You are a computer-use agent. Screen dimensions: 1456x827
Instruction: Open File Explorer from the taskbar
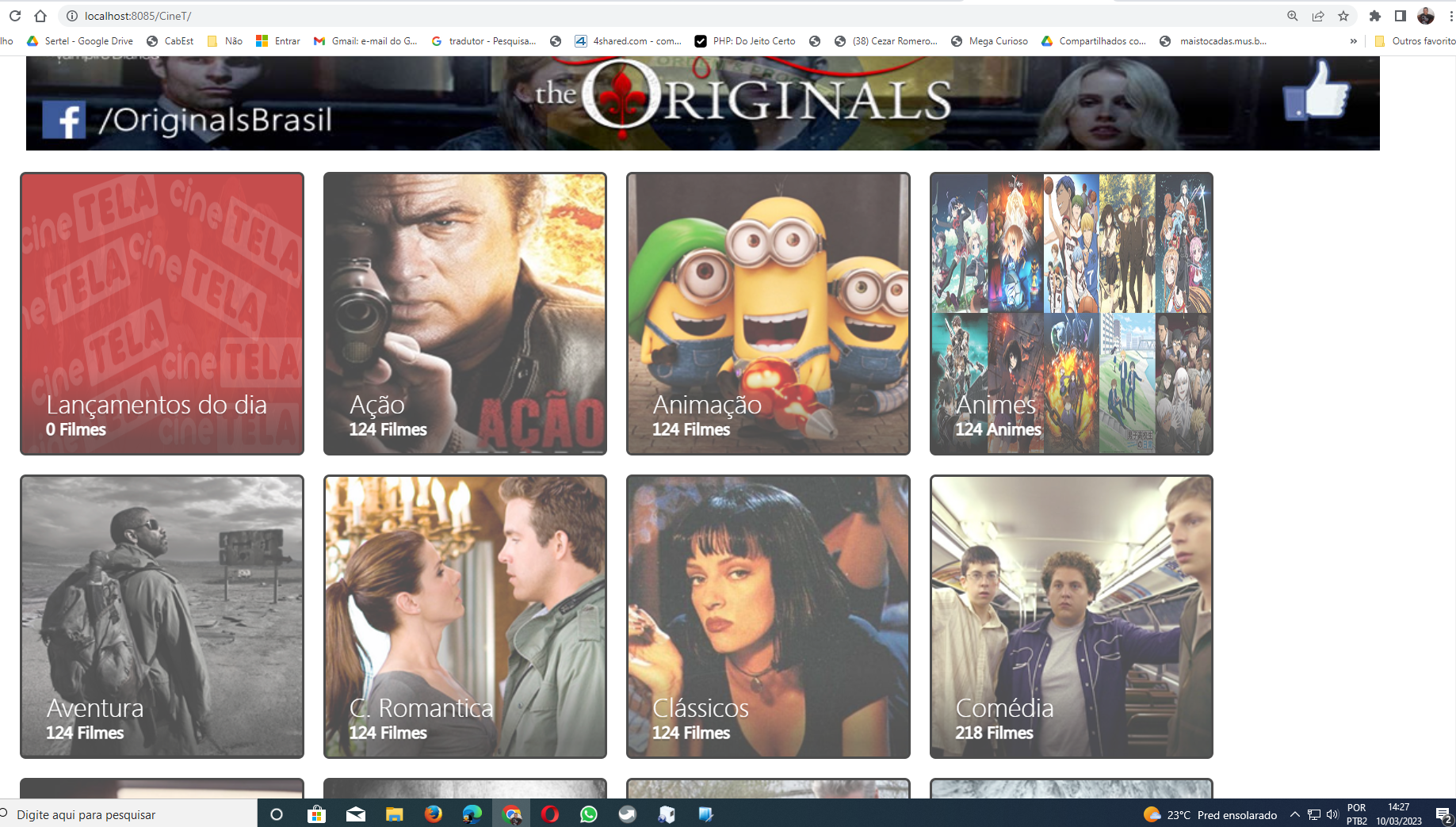tap(394, 814)
